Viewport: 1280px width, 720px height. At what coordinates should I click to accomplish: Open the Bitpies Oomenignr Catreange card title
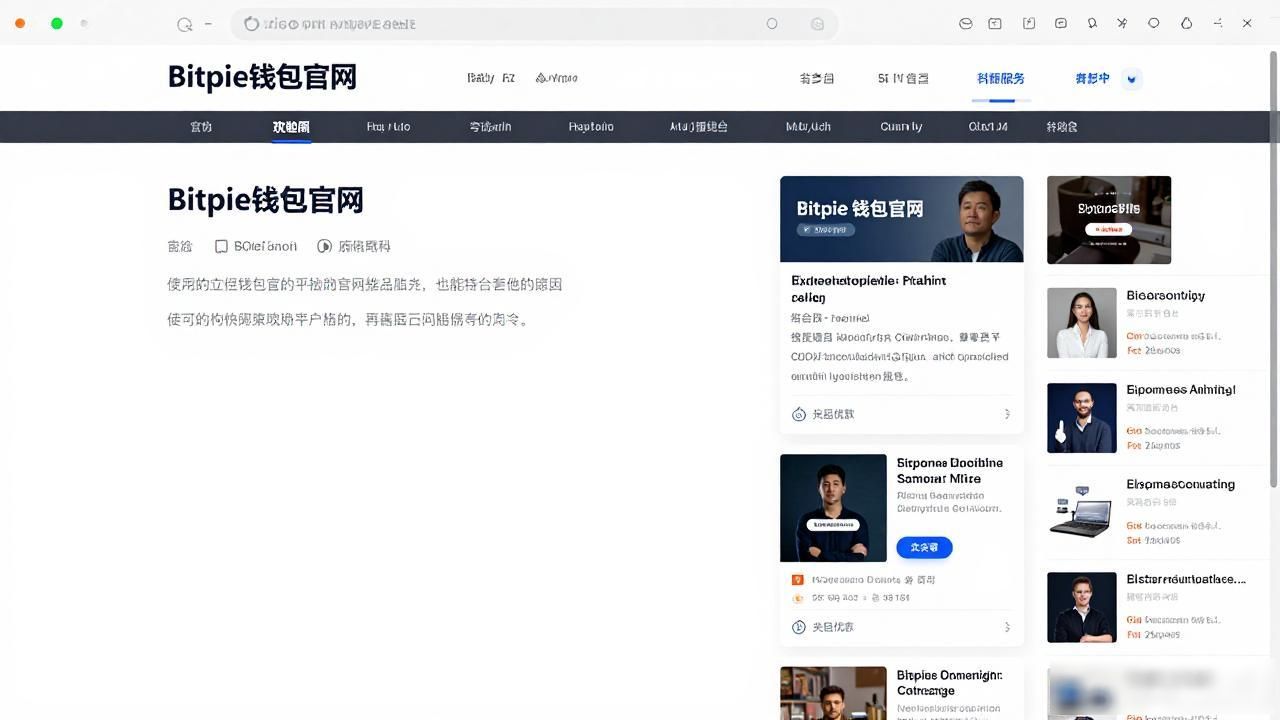949,683
